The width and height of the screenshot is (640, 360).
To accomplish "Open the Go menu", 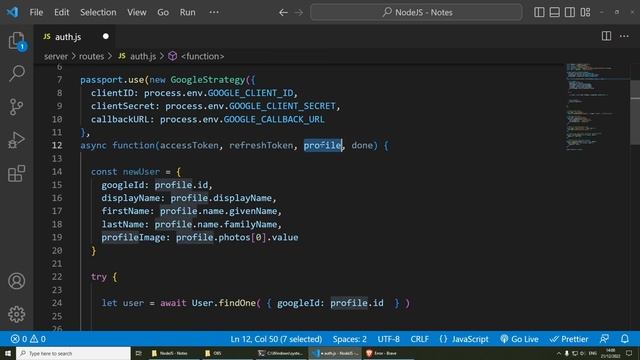I will (x=163, y=12).
